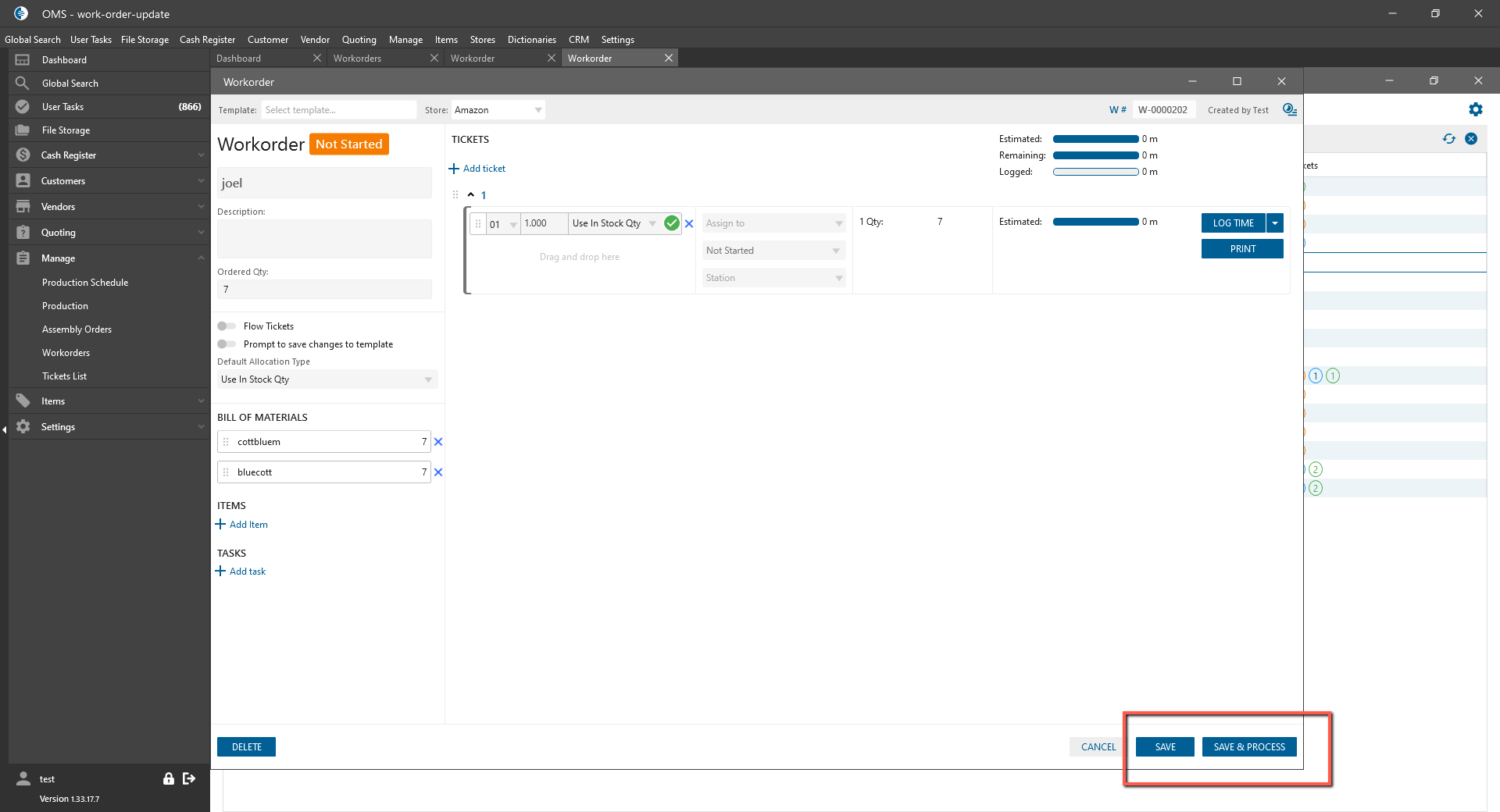Log out using the exit icon
Screen dimensions: 1500x812
coord(189,778)
